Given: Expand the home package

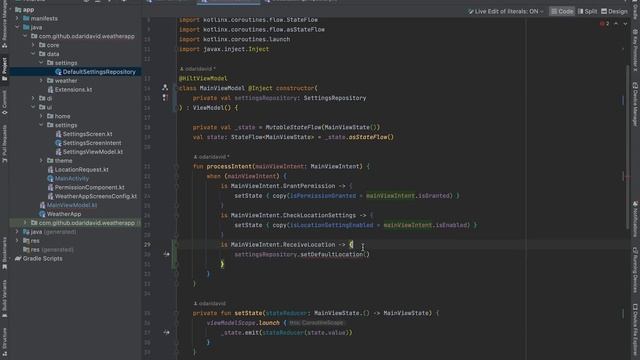Looking at the screenshot, I should pos(41,116).
